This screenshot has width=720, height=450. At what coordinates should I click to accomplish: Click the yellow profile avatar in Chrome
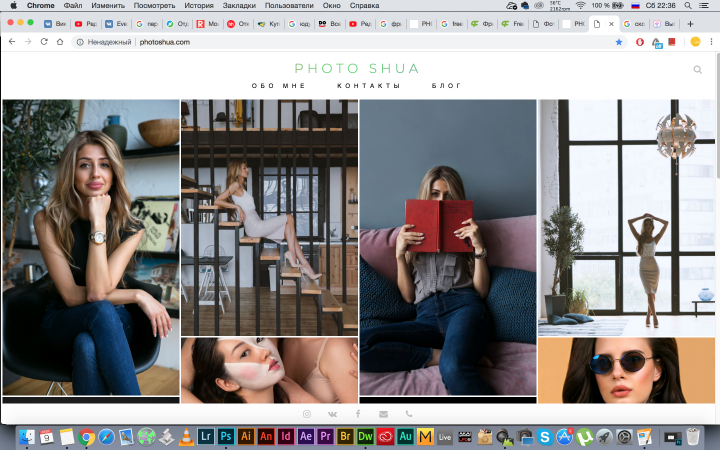tap(695, 42)
